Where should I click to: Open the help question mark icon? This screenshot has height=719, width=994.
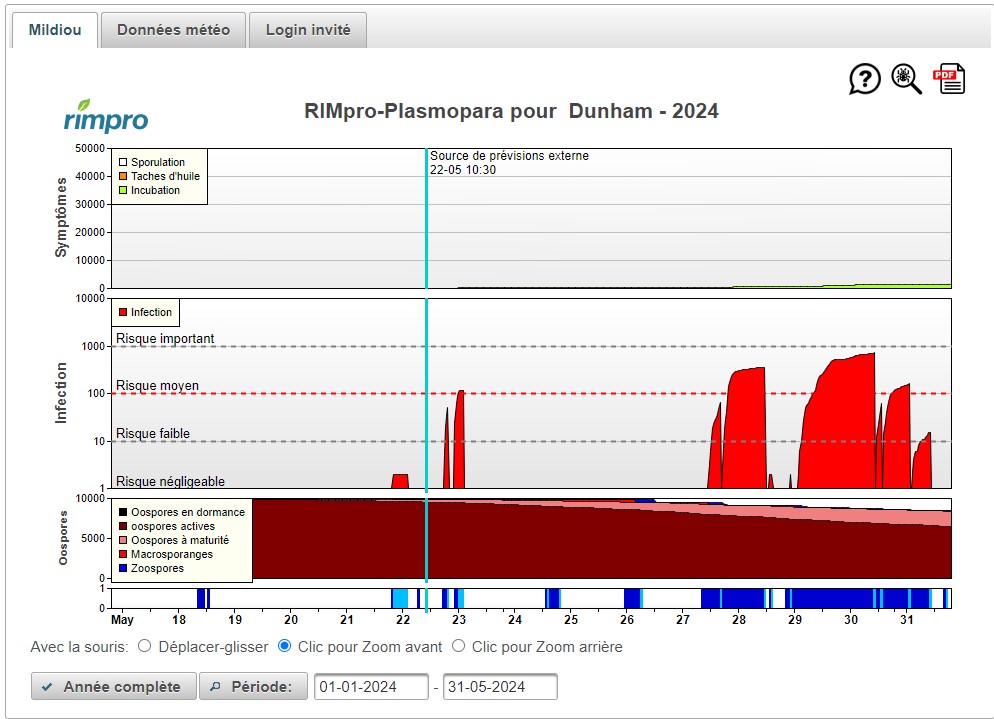click(x=865, y=79)
